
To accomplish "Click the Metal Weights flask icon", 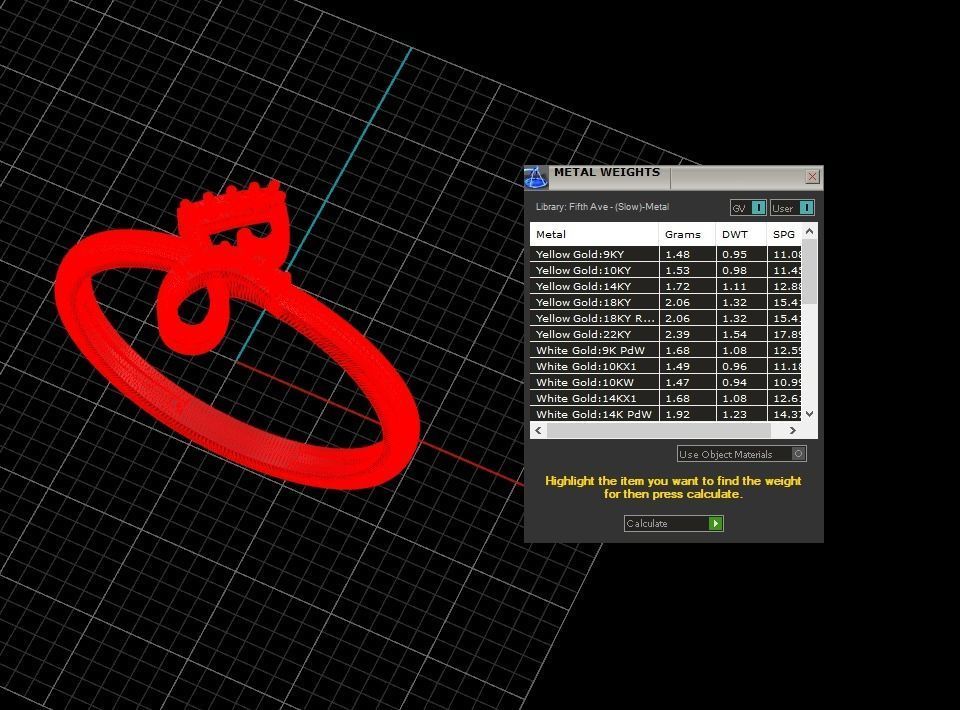I will (x=536, y=178).
